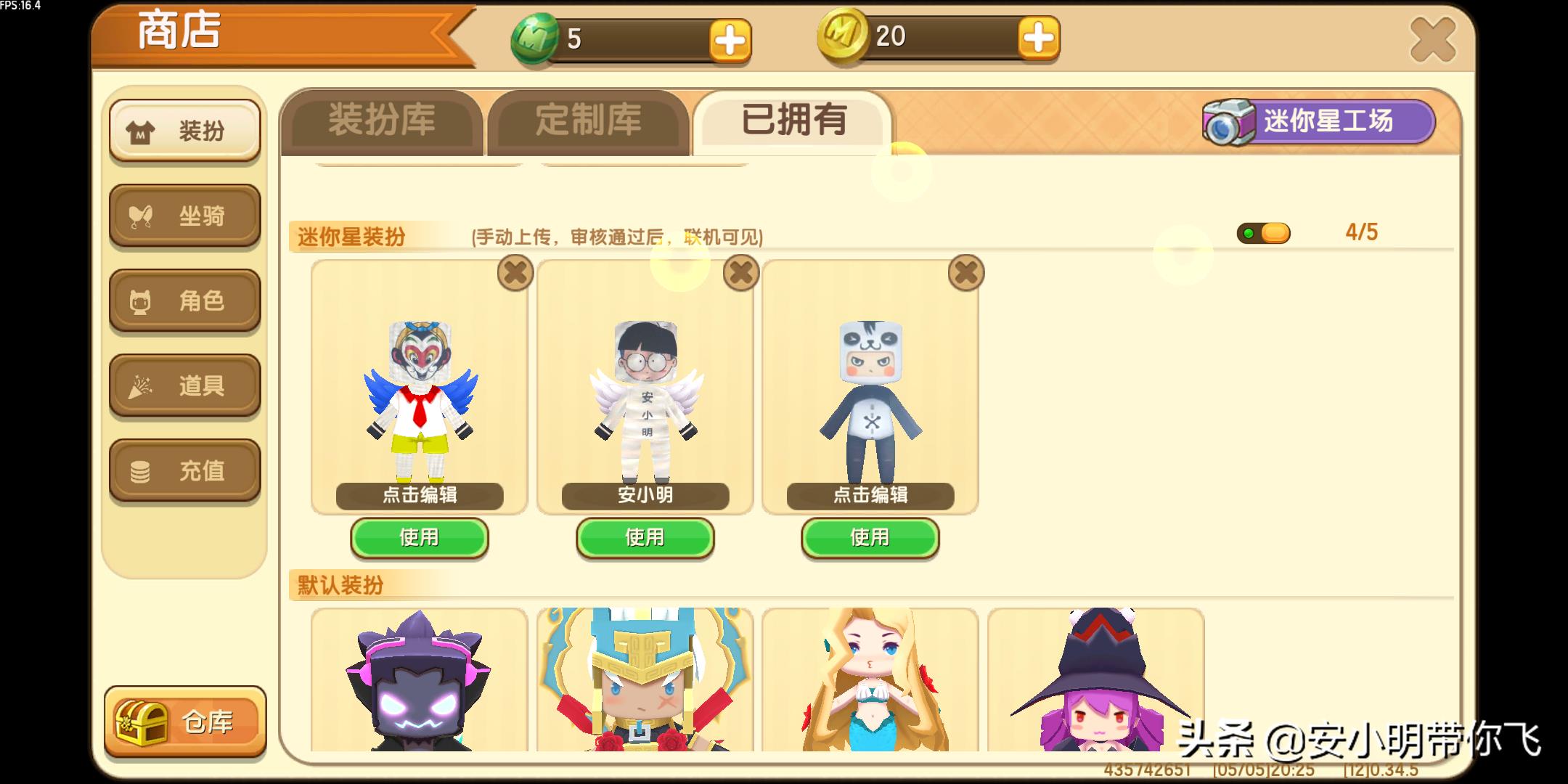
Task: Go to 道具 items category
Action: tap(185, 385)
